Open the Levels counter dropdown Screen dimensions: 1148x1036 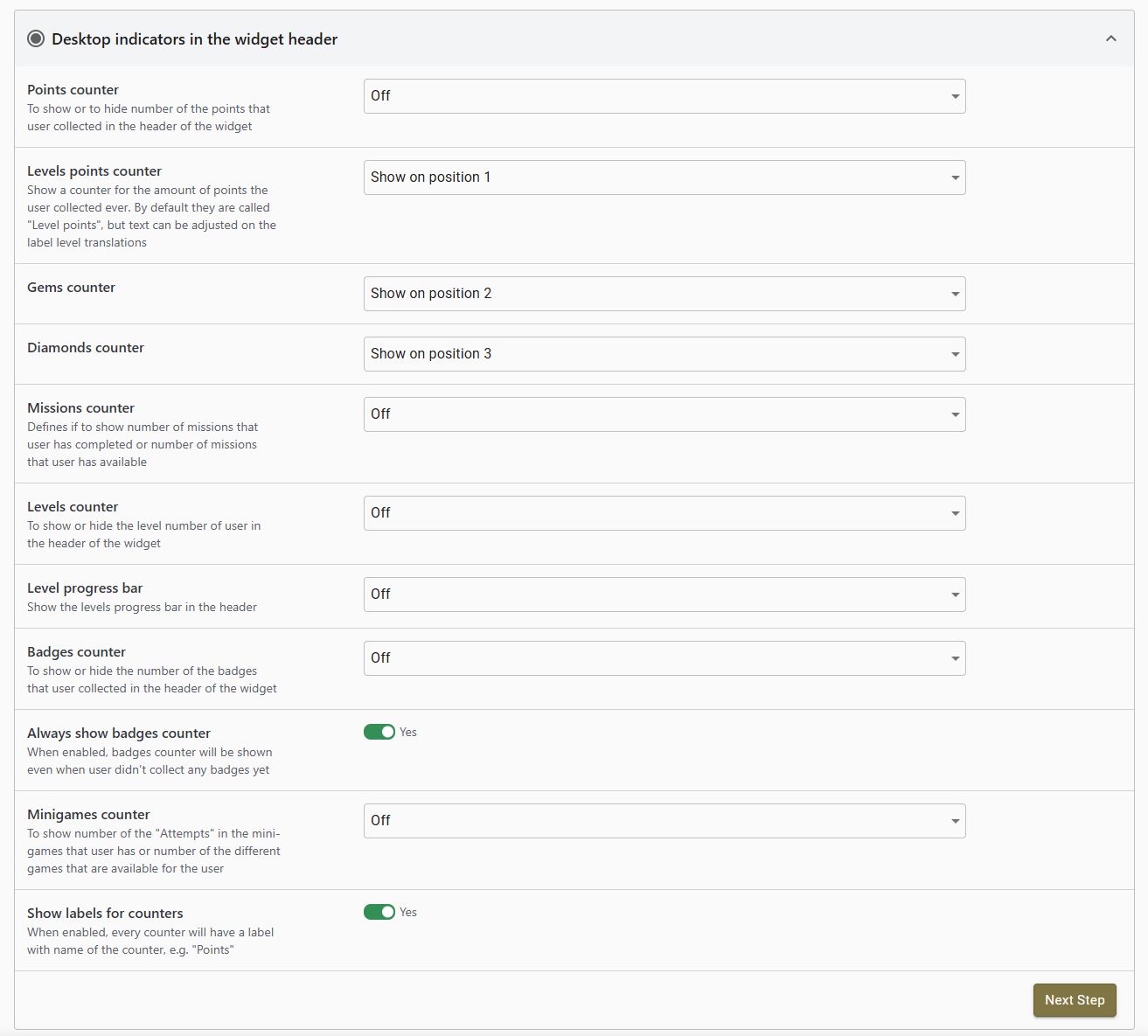tap(664, 513)
